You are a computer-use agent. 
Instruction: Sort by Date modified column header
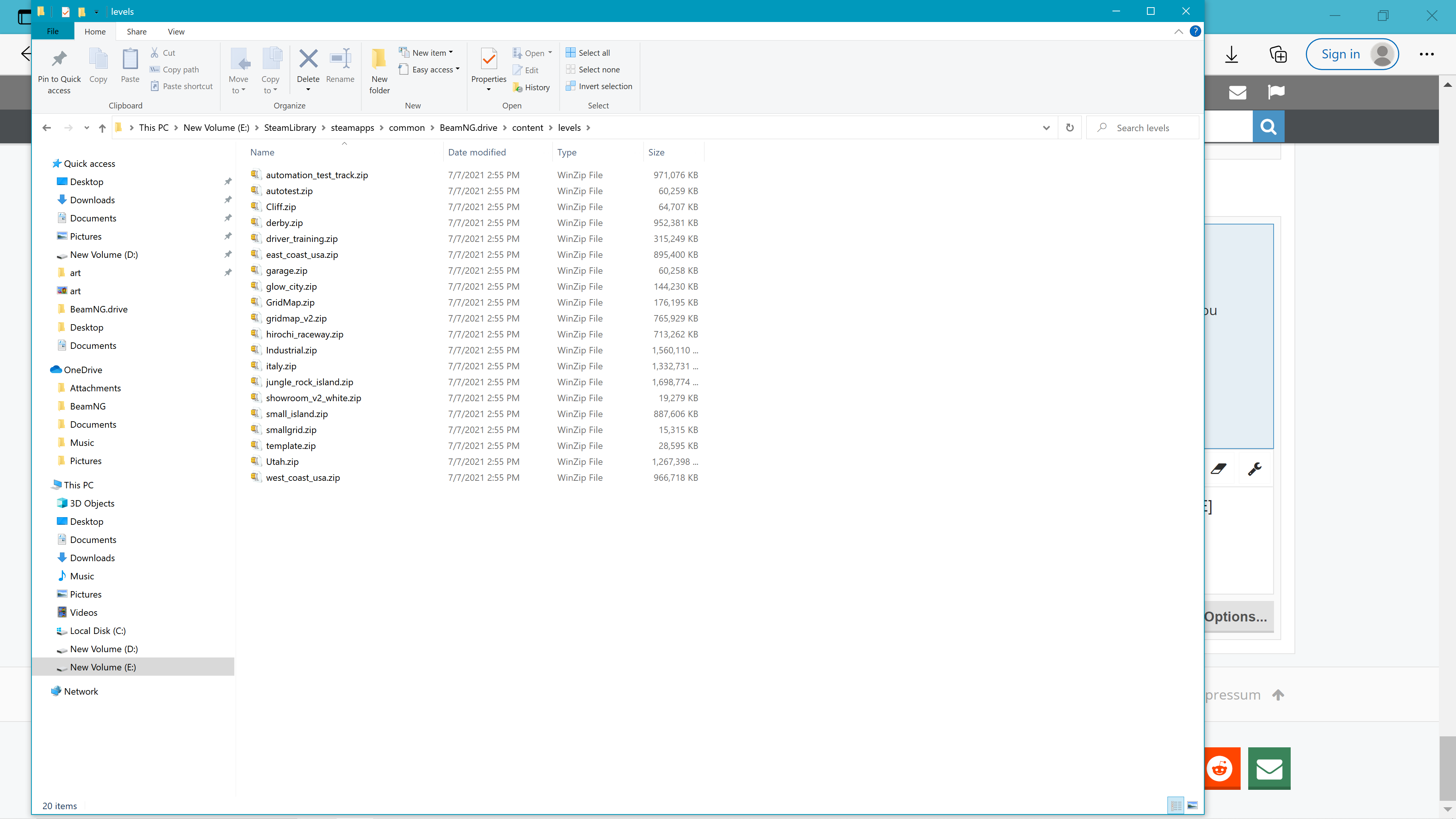click(497, 152)
